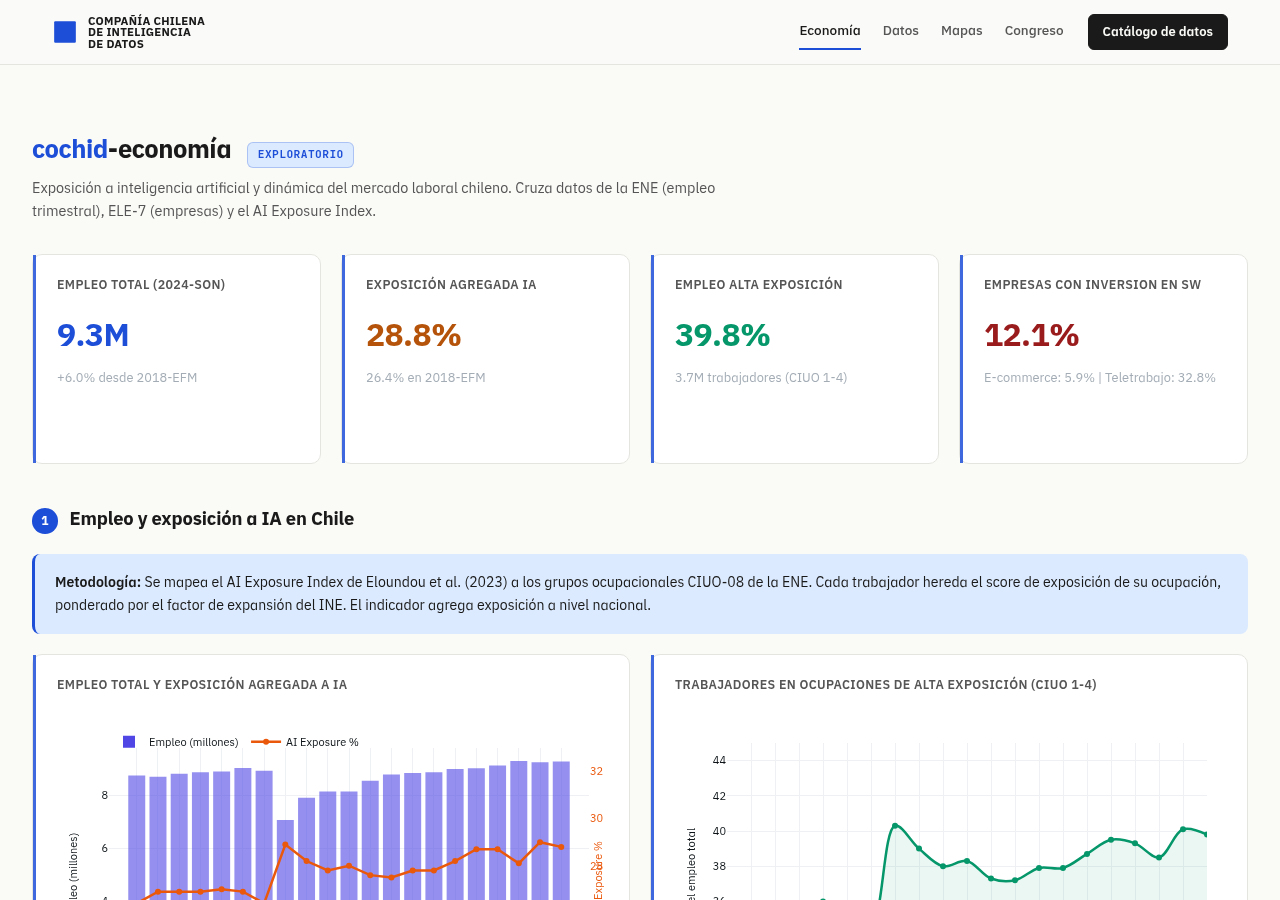
Task: Toggle the Empleo (millones) legend swatch
Action: 129,742
